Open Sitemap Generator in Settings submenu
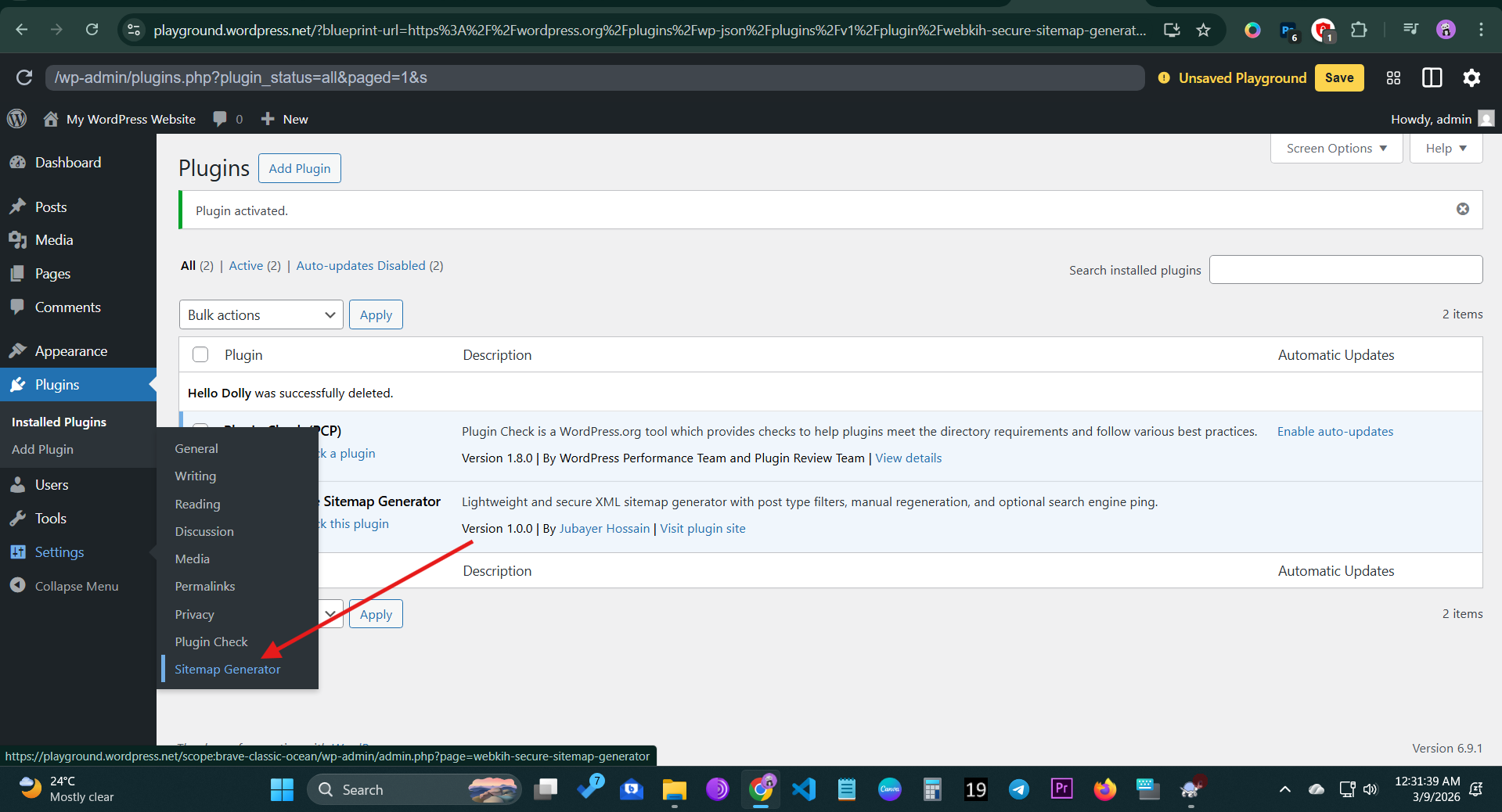Viewport: 1502px width, 812px height. pos(227,669)
